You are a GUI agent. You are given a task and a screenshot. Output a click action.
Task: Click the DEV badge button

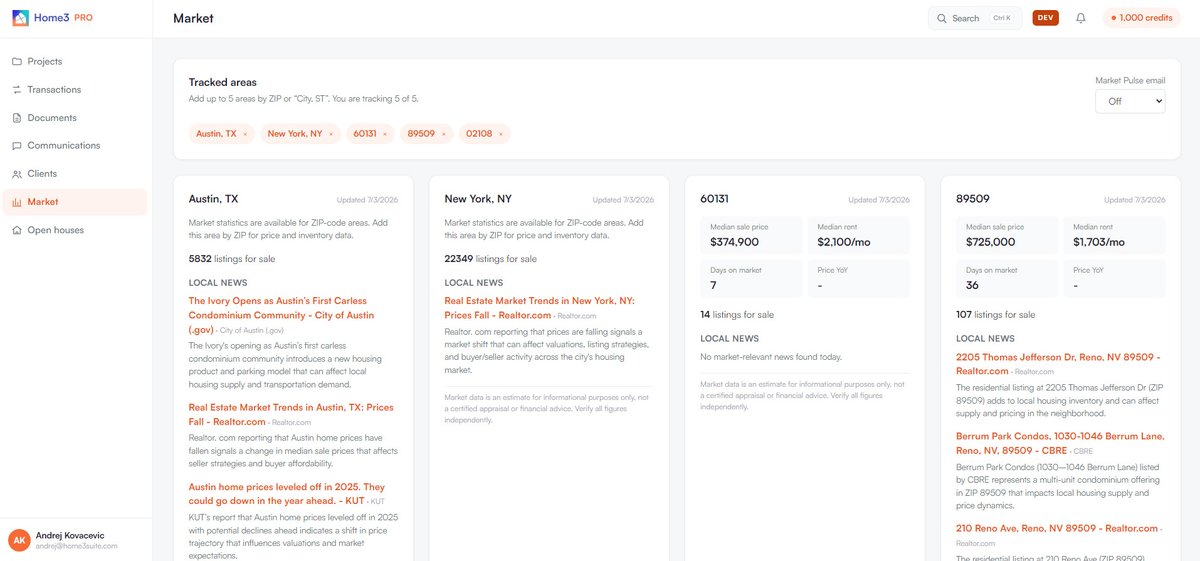(x=1045, y=18)
